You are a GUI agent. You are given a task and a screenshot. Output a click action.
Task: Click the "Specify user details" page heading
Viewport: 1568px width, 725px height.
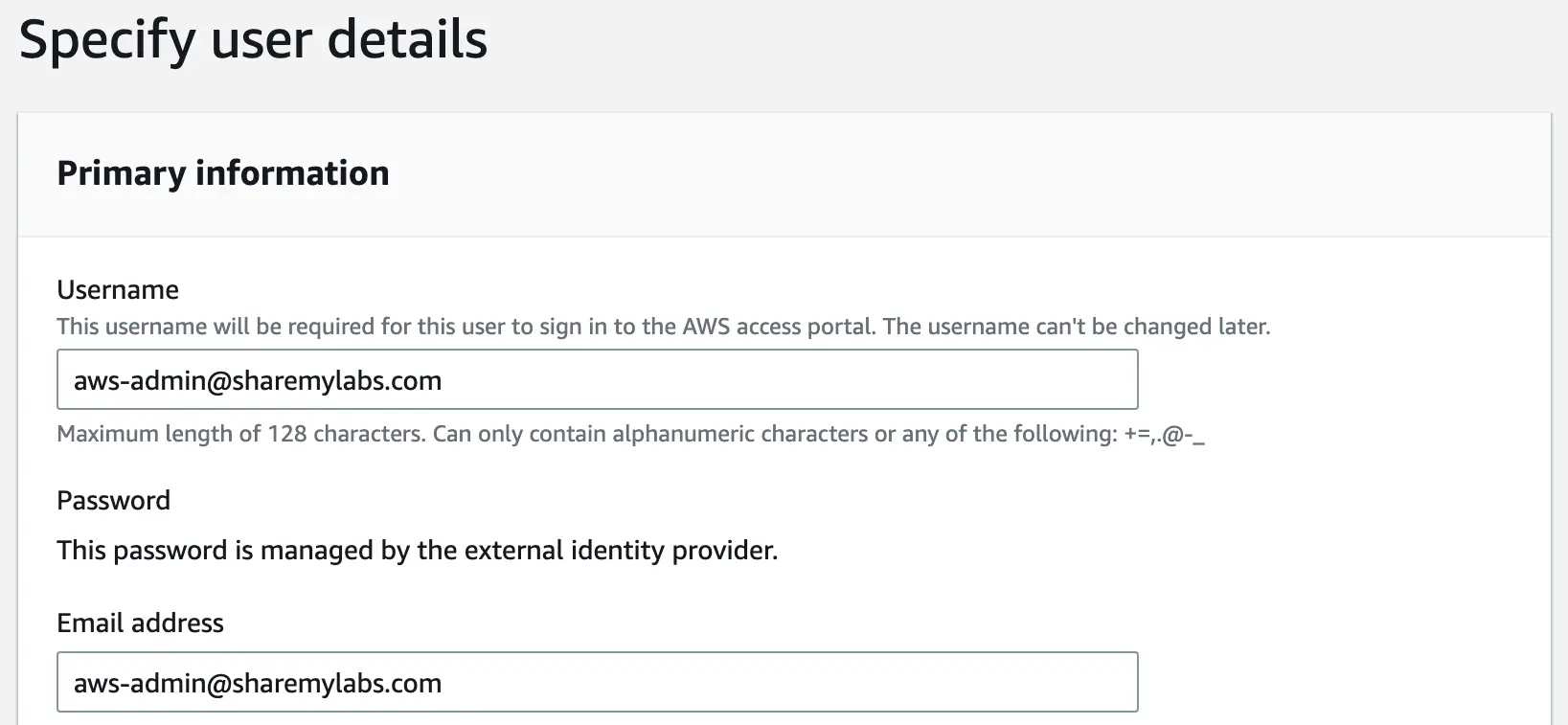253,40
